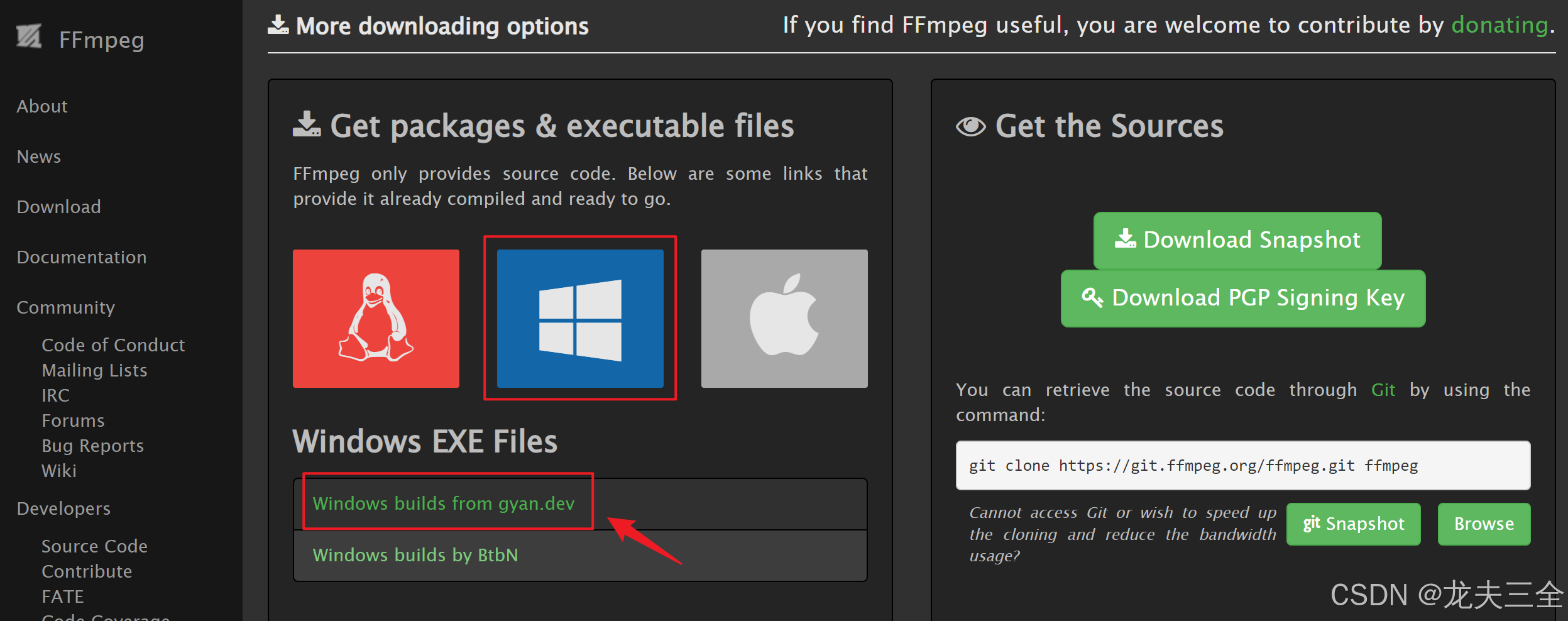
Task: Click the Browse button
Action: tap(1483, 524)
